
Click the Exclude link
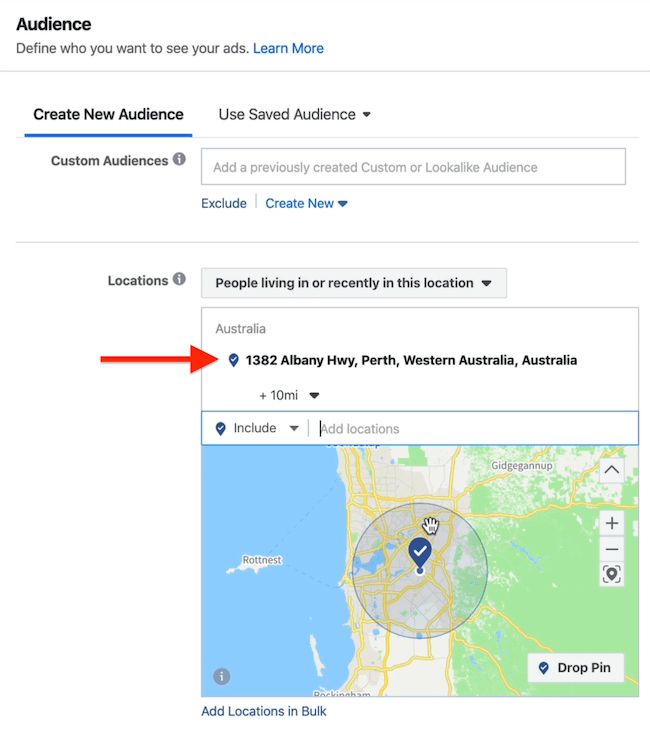(224, 203)
